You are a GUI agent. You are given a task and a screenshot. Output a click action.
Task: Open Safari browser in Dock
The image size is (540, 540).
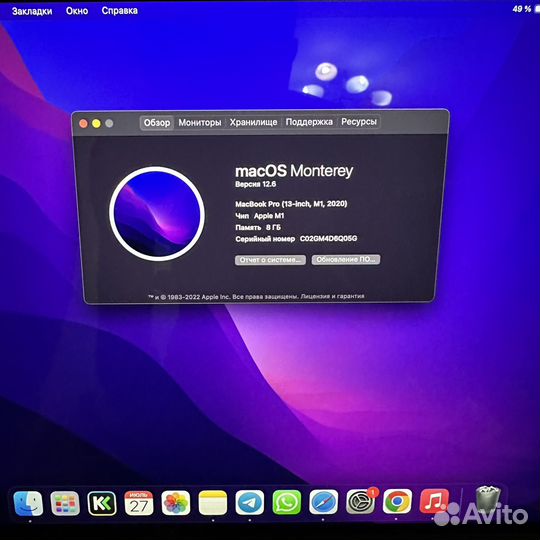323,502
